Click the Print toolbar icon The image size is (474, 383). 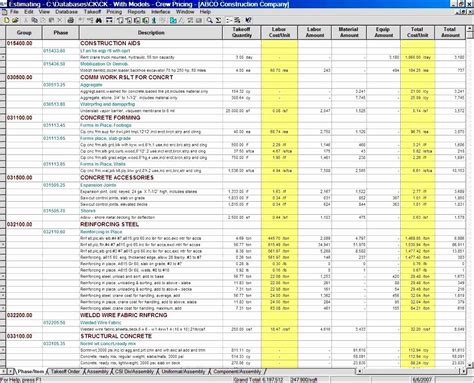[x=70, y=20]
